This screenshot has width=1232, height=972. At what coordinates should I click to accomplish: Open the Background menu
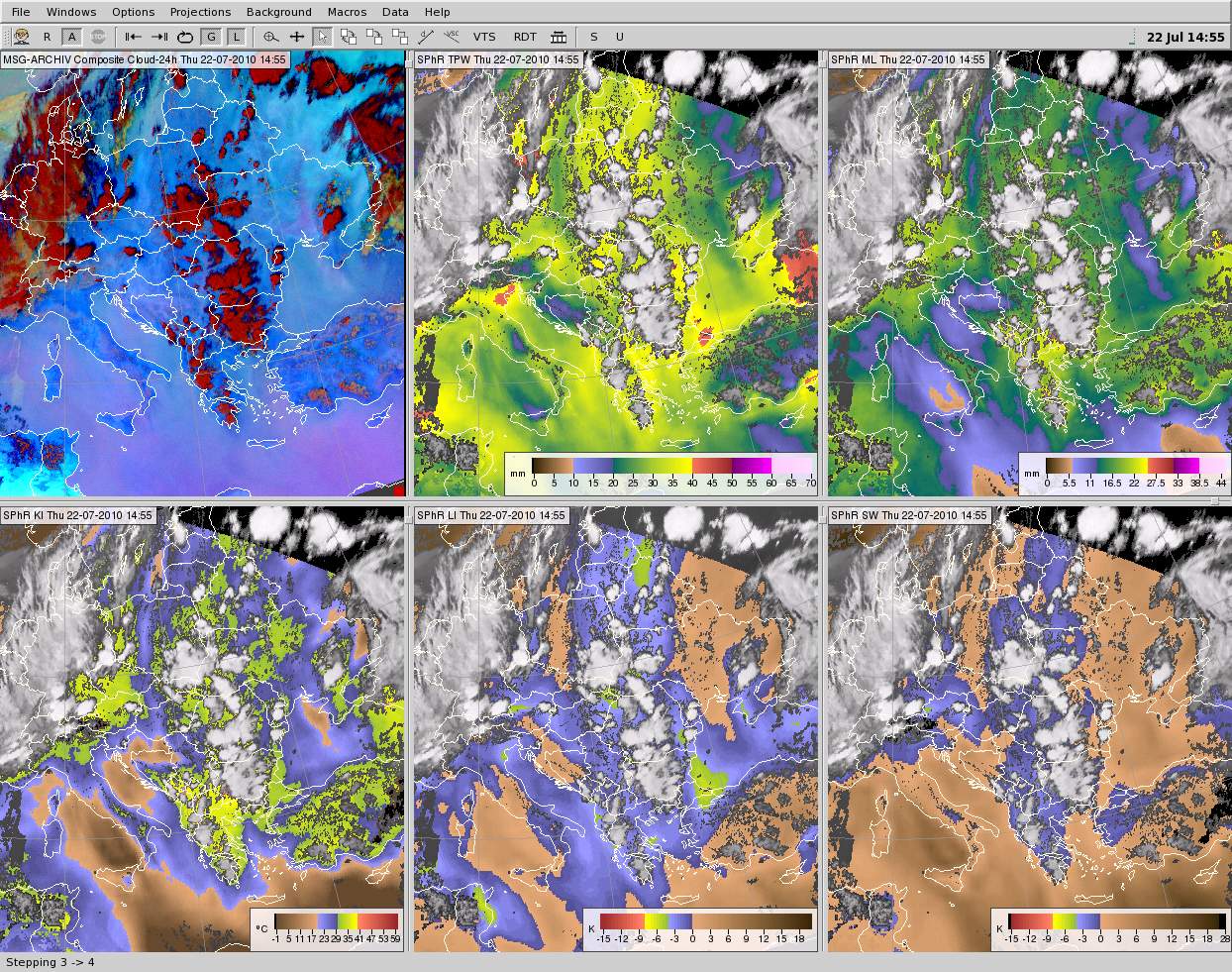279,12
